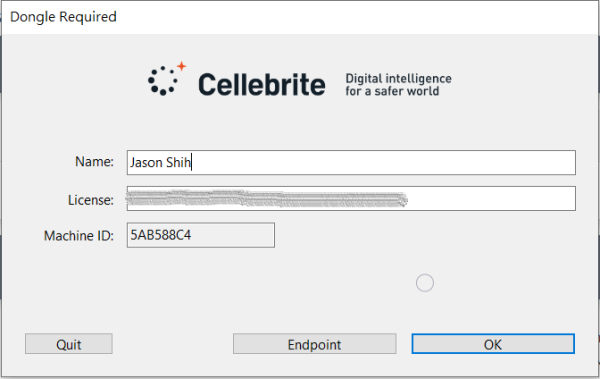Click the Quit button
Screen dimensions: 600x379
pyautogui.click(x=69, y=344)
